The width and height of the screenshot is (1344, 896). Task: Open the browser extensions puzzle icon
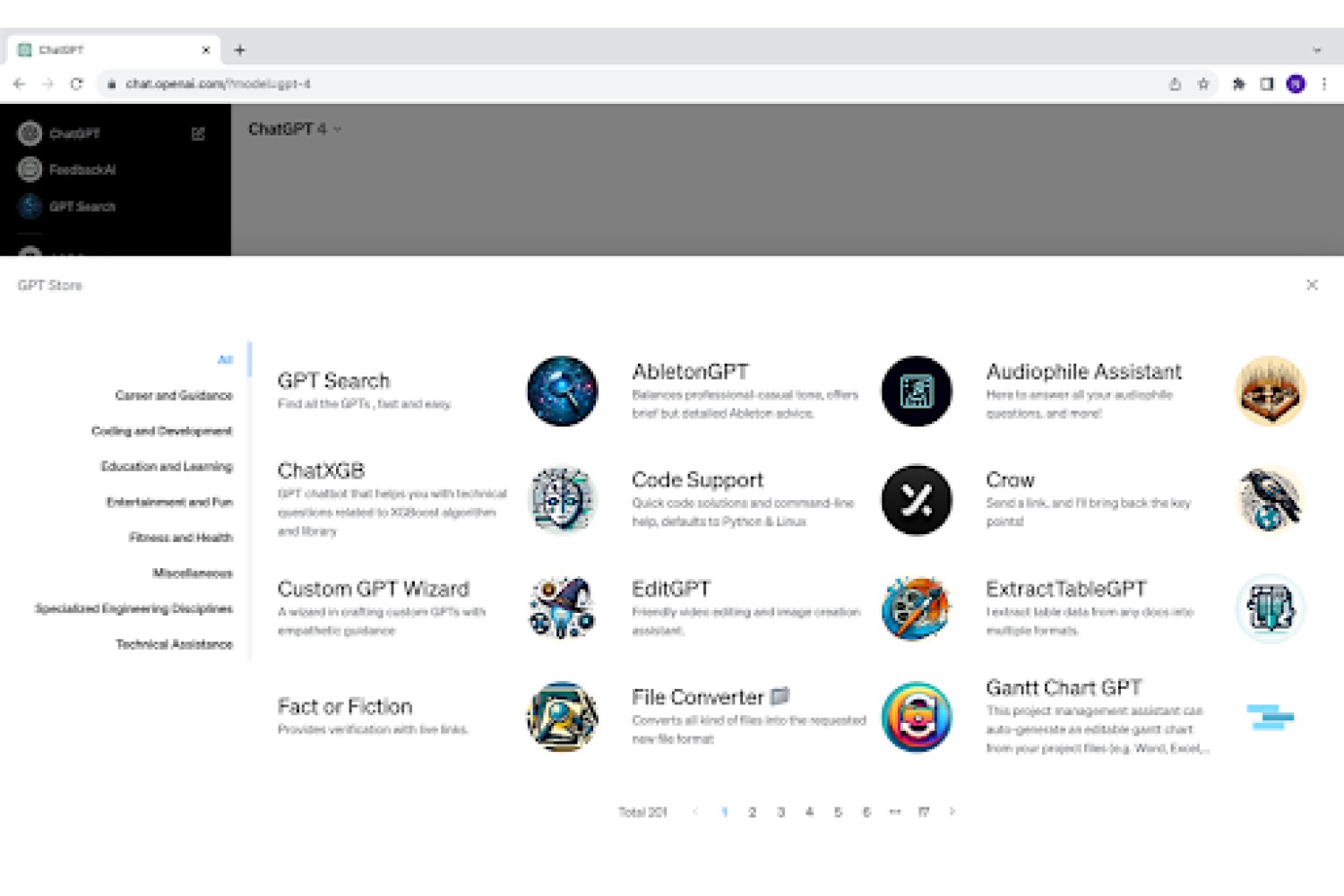coord(1238,83)
